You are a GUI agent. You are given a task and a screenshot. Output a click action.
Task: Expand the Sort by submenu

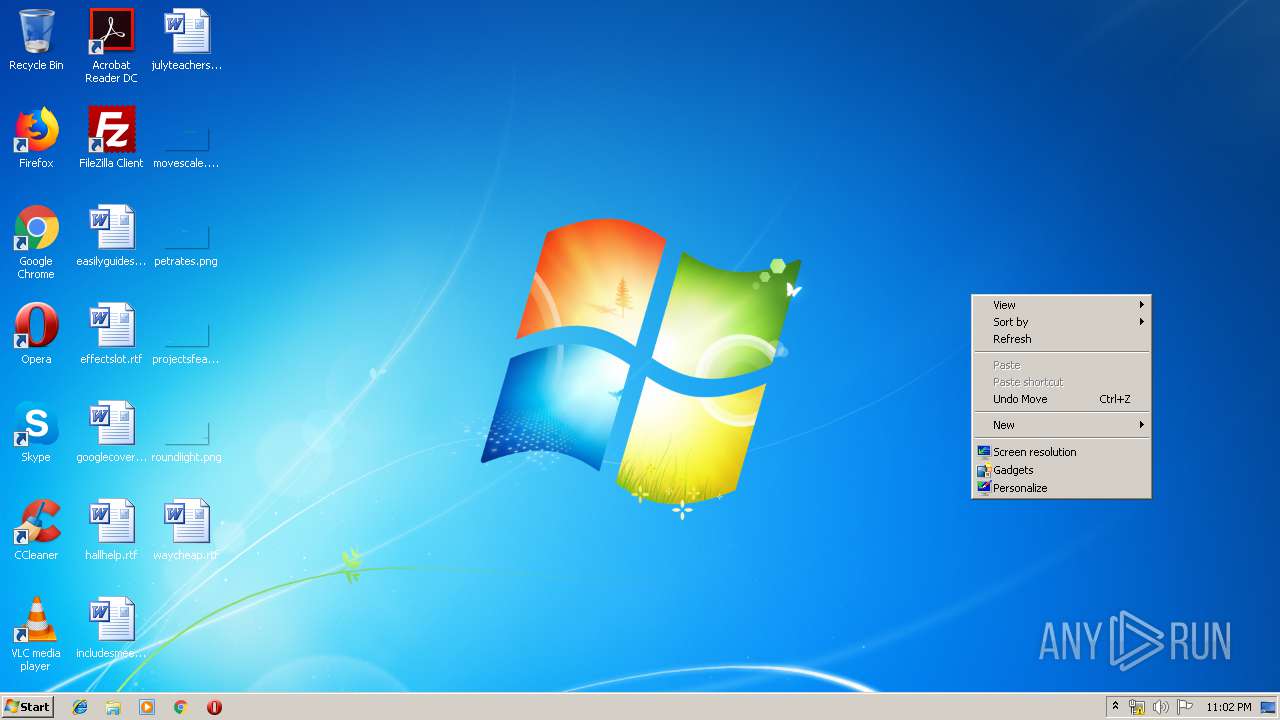pyautogui.click(x=1061, y=322)
